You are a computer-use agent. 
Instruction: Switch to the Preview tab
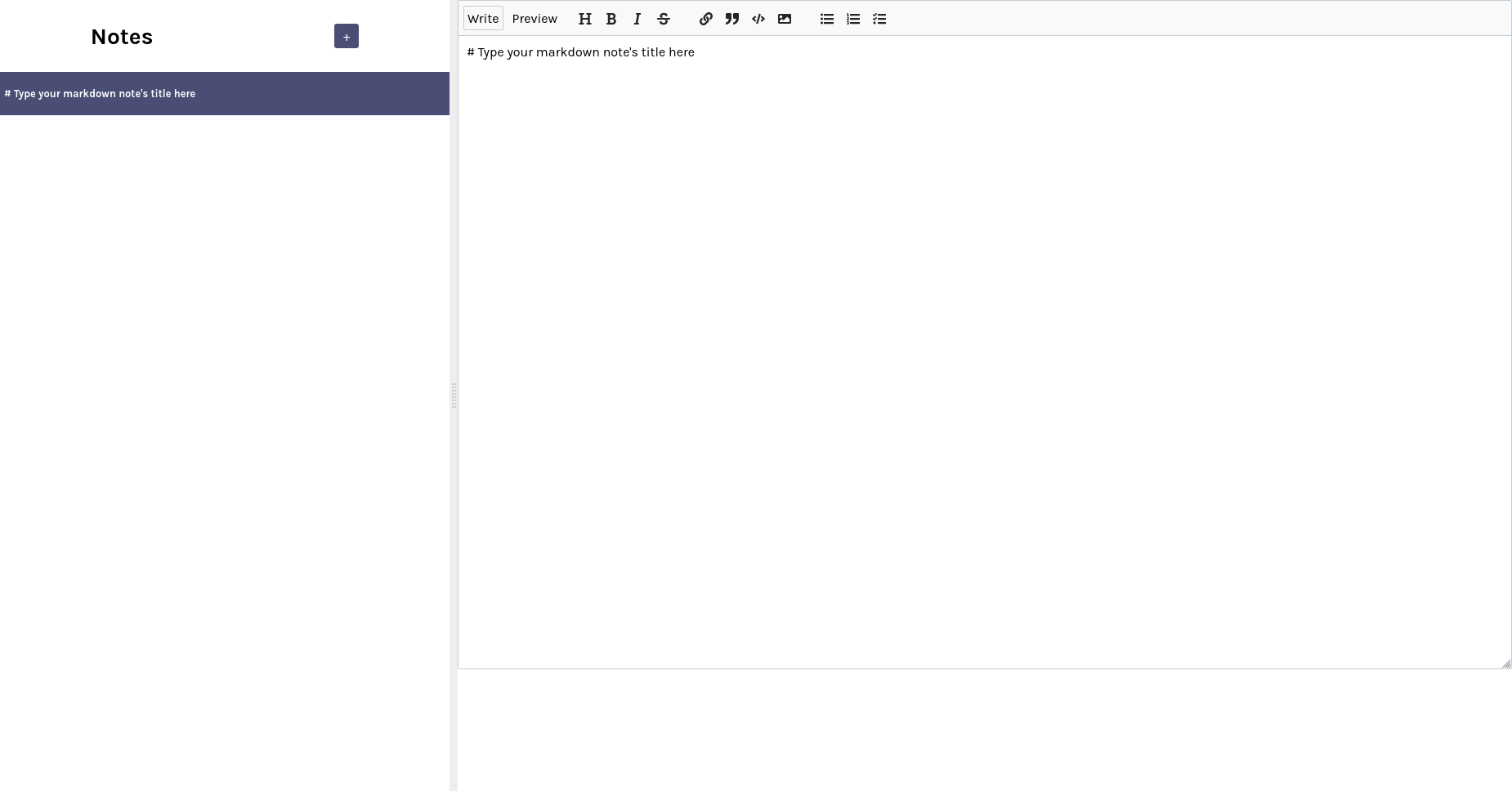(x=535, y=19)
